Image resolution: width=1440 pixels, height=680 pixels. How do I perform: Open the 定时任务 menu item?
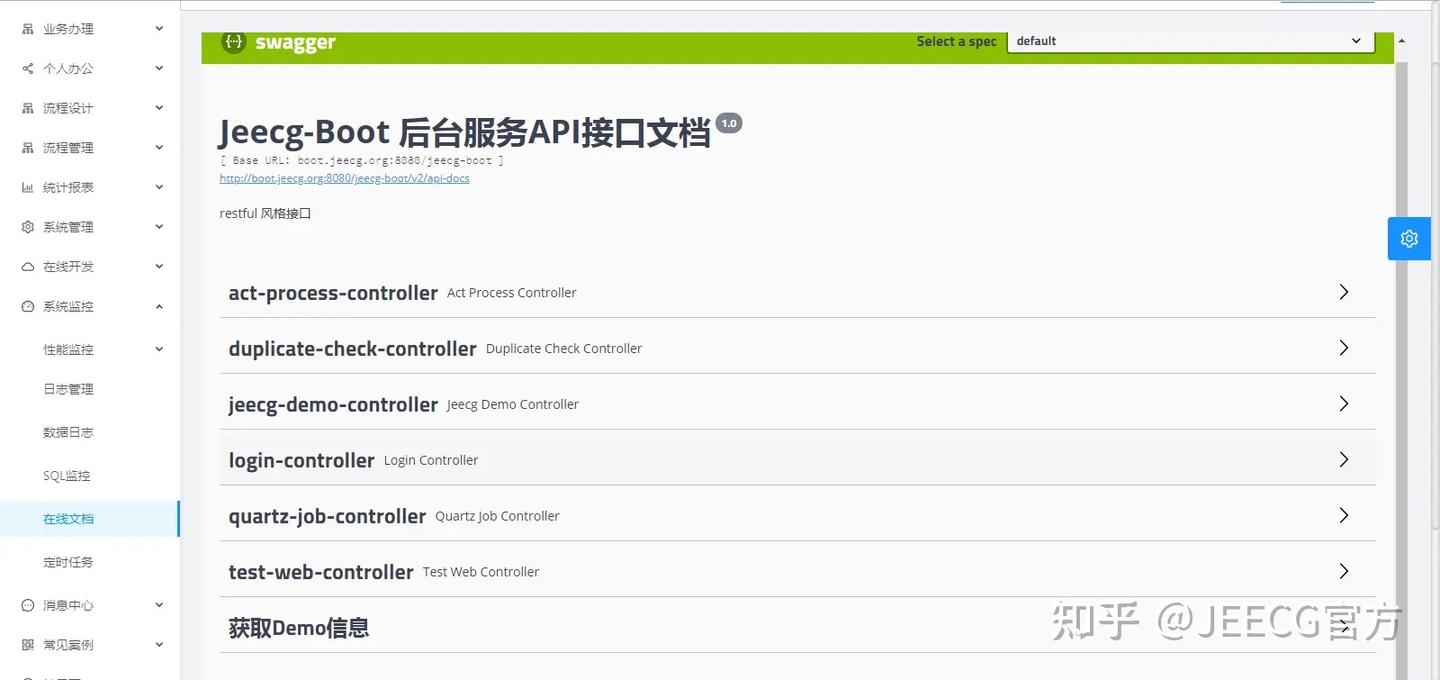[x=68, y=561]
